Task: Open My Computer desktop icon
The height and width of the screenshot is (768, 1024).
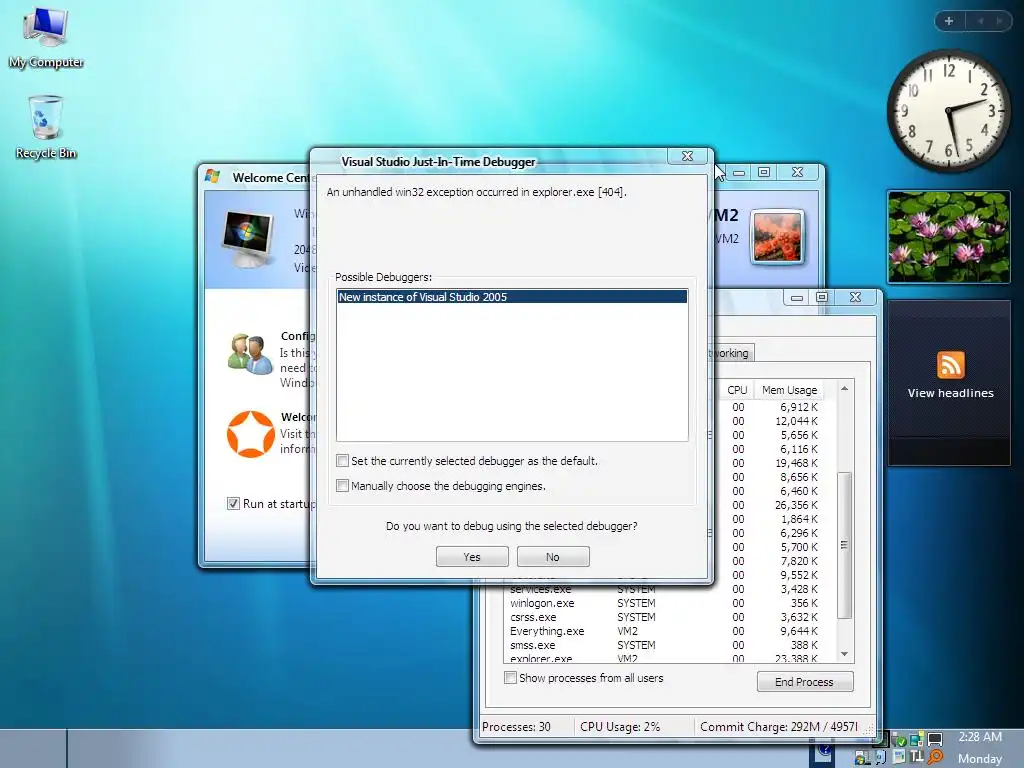Action: (46, 37)
